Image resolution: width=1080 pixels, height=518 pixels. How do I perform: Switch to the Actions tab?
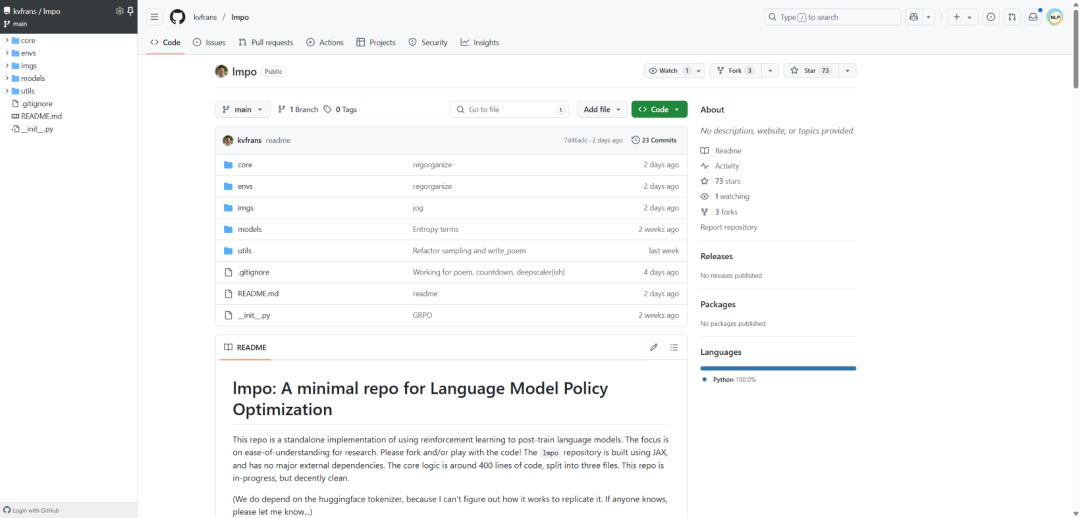[x=324, y=42]
